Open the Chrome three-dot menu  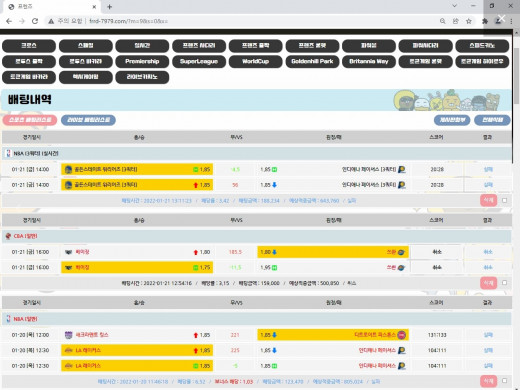click(511, 21)
